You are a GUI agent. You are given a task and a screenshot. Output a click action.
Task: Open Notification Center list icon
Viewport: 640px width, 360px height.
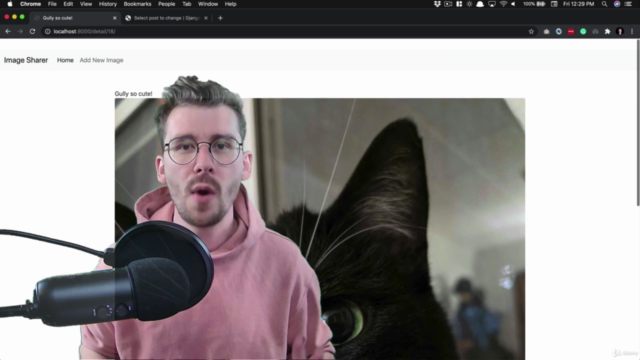click(628, 4)
